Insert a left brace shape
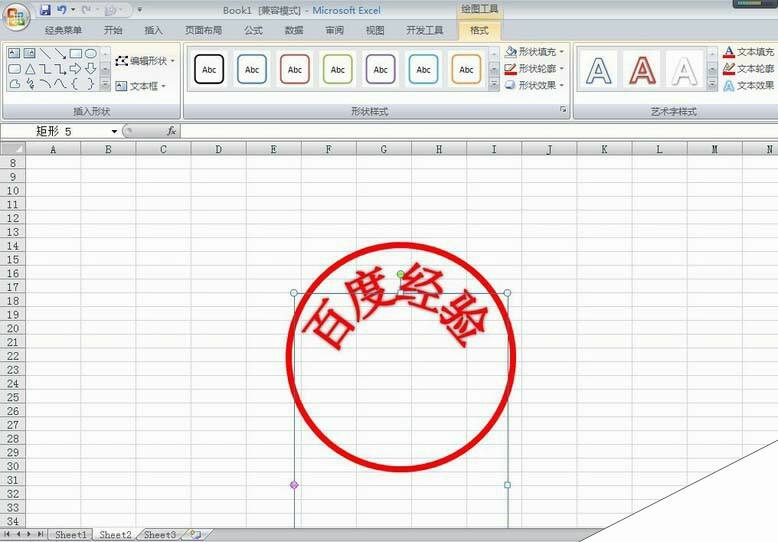This screenshot has width=778, height=542. point(75,84)
